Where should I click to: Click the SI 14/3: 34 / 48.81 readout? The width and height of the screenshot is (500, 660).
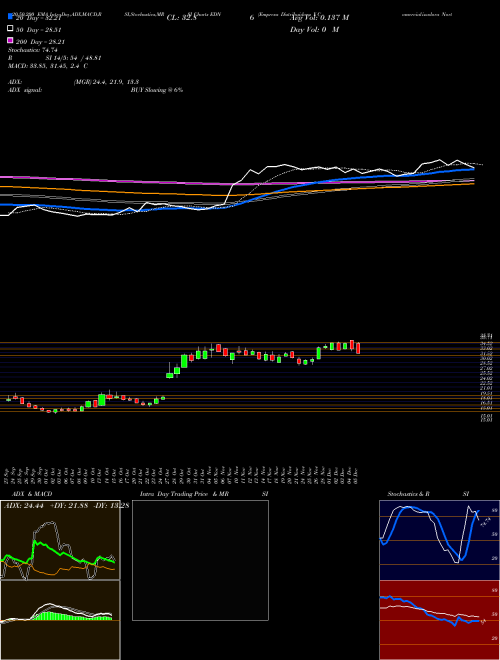click(x=74, y=58)
